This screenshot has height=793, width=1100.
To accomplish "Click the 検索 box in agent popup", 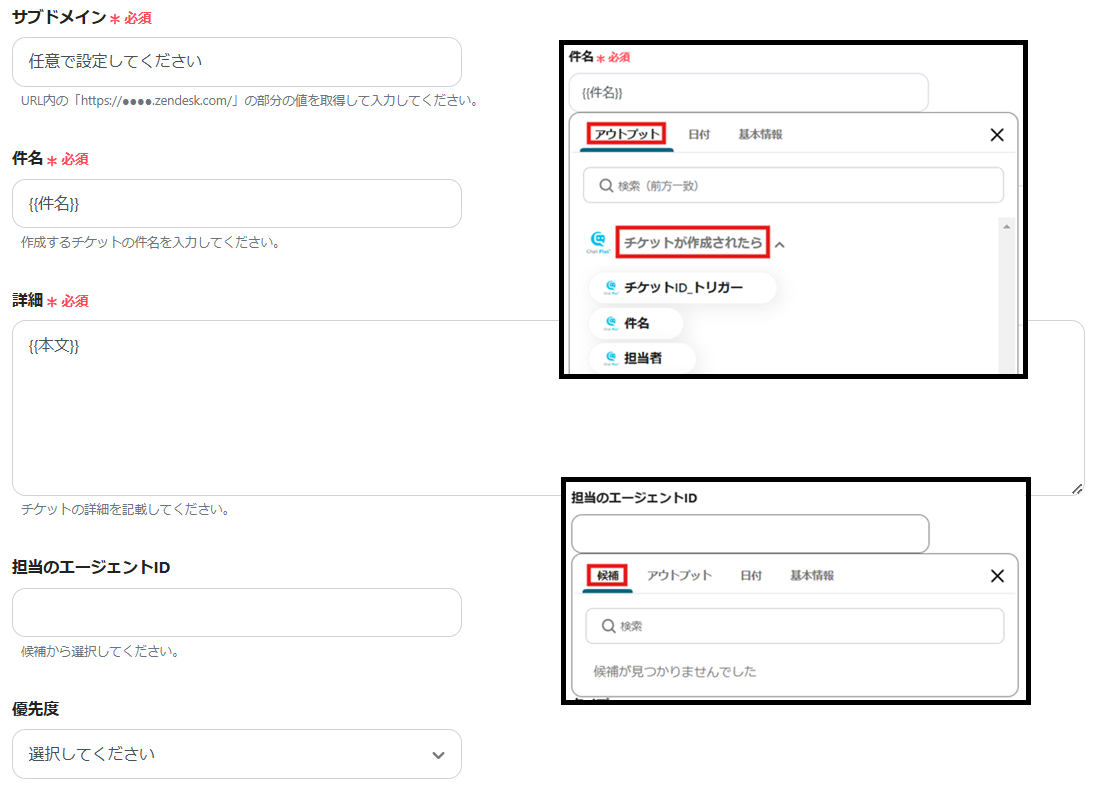I will [795, 626].
